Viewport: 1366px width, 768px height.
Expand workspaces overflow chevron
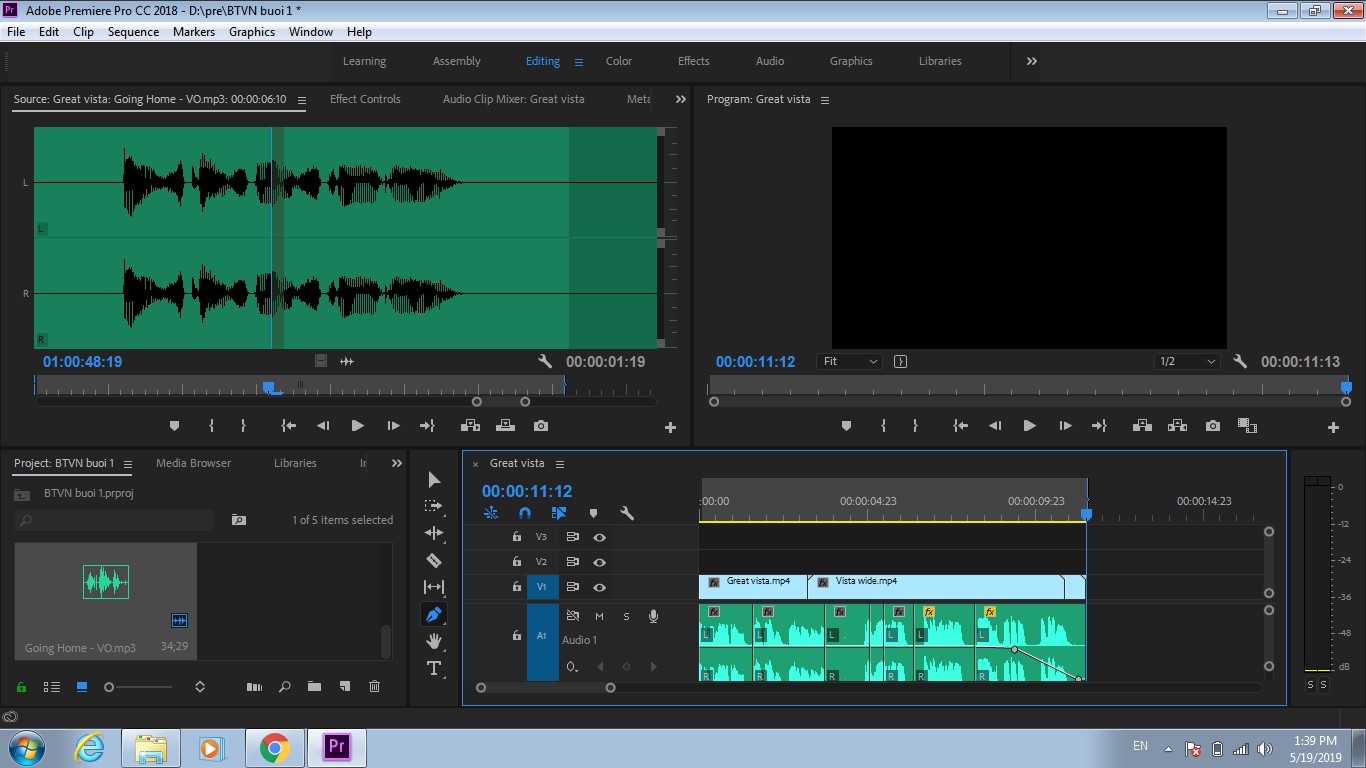coord(1031,61)
